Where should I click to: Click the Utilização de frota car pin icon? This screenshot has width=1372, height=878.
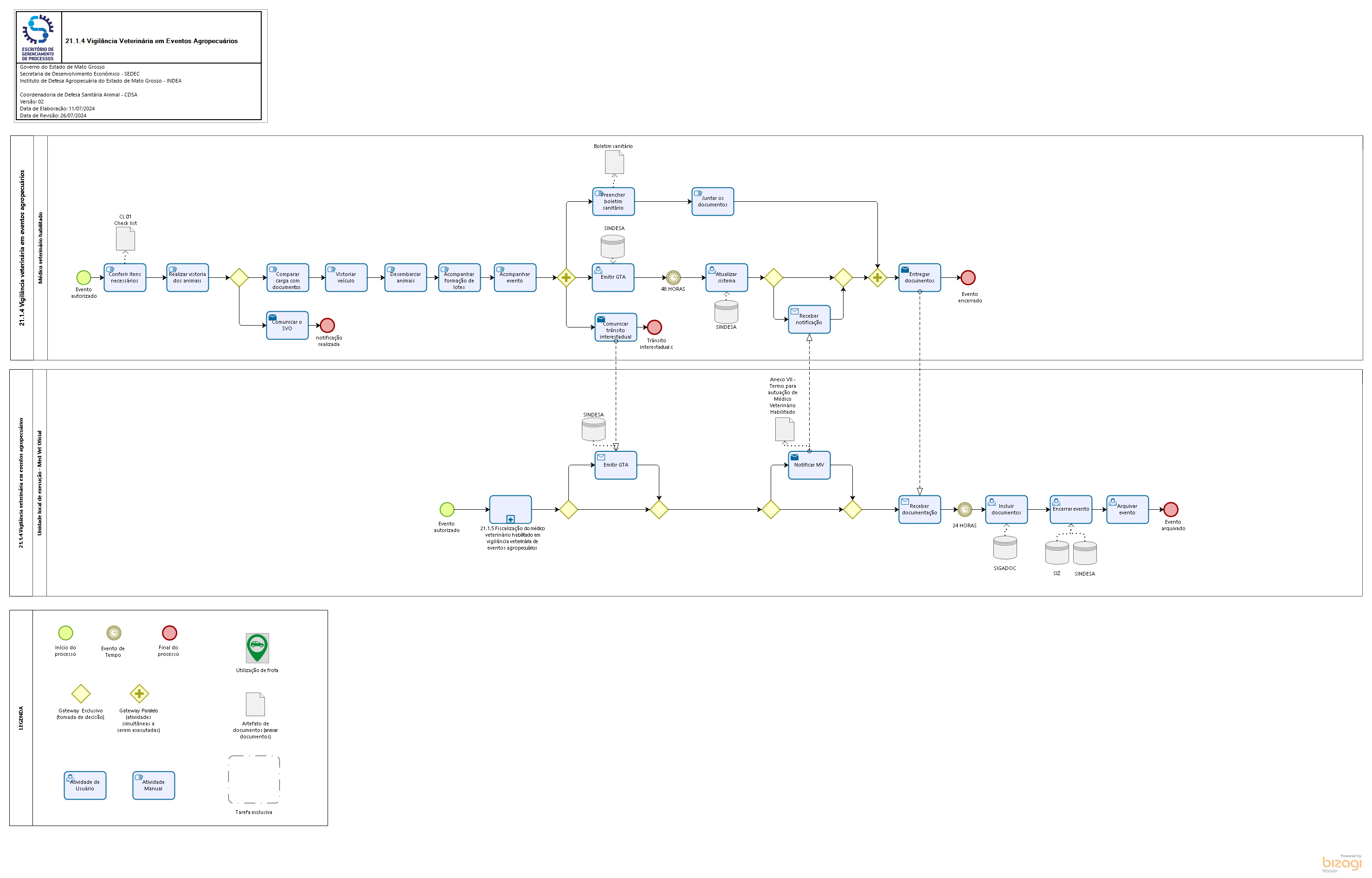pyautogui.click(x=257, y=648)
